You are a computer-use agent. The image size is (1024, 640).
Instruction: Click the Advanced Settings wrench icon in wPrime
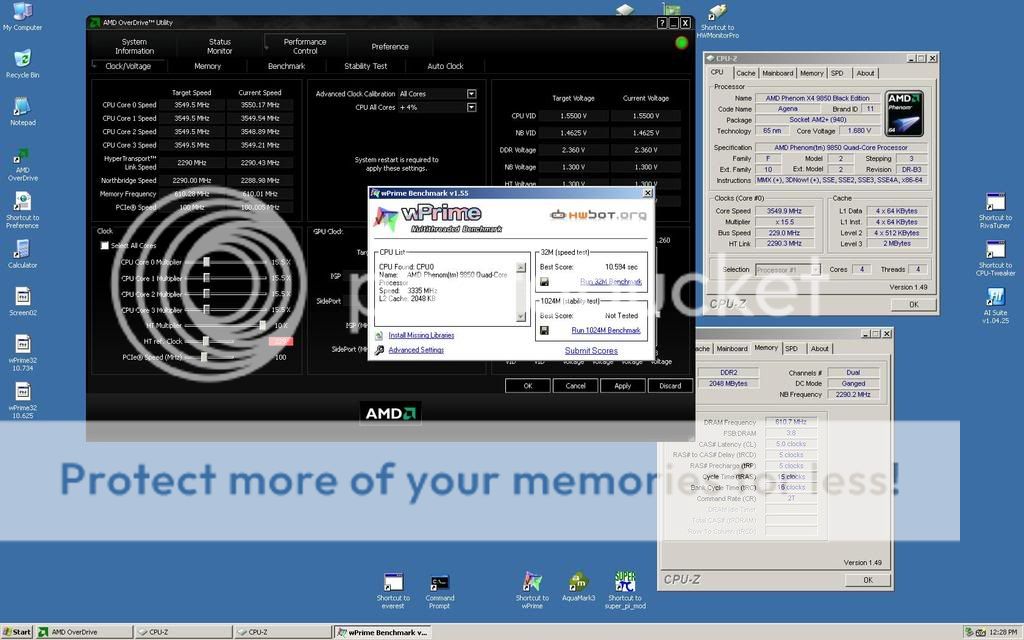pos(379,351)
